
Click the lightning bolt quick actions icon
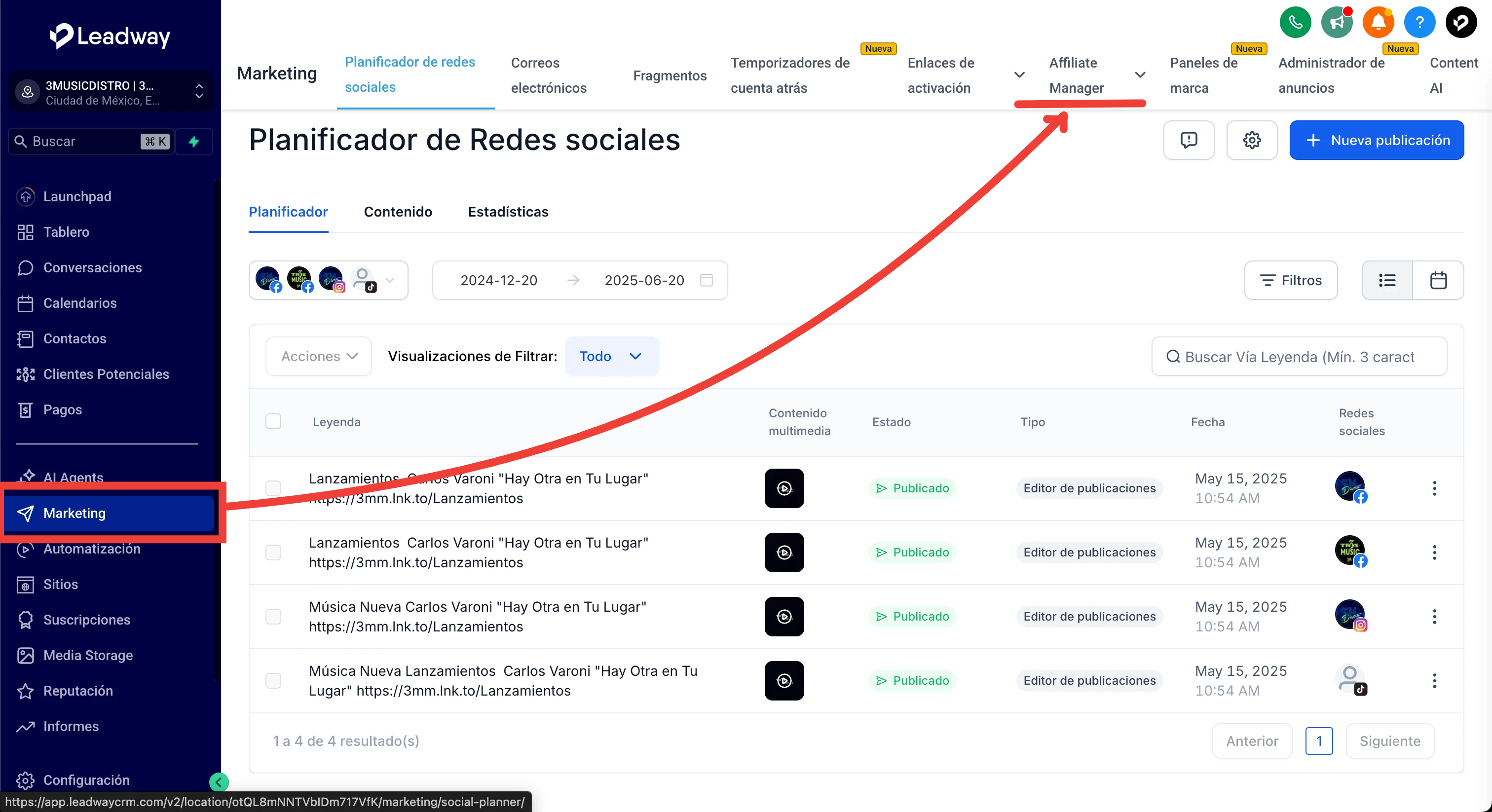194,141
